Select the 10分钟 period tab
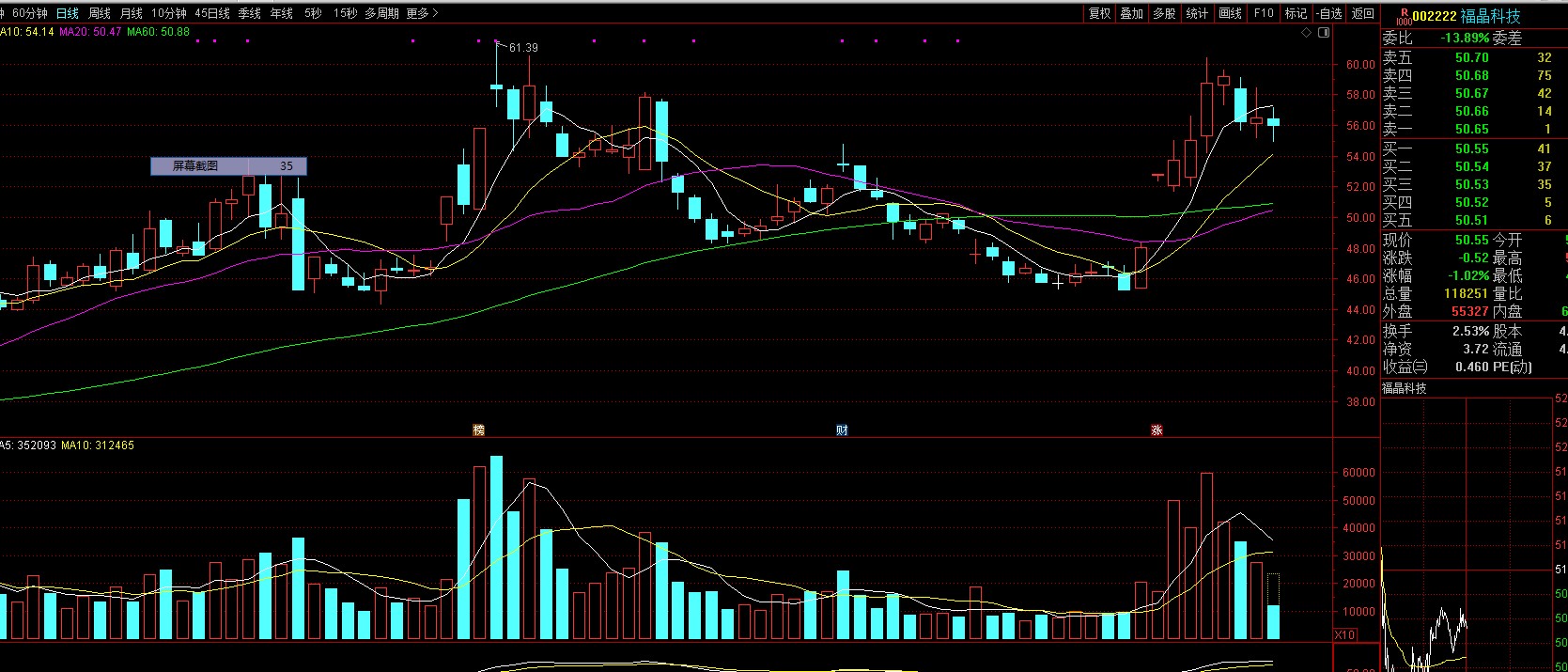Image resolution: width=1568 pixels, height=672 pixels. (x=169, y=13)
